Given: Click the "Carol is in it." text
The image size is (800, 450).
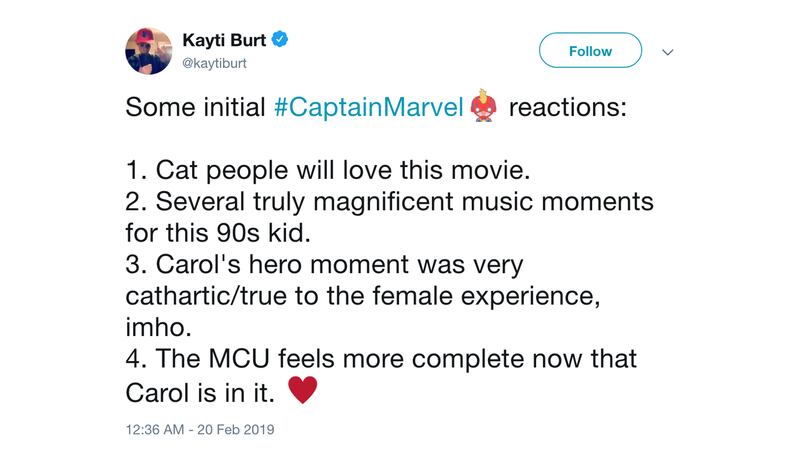Looking at the screenshot, I should point(200,392).
